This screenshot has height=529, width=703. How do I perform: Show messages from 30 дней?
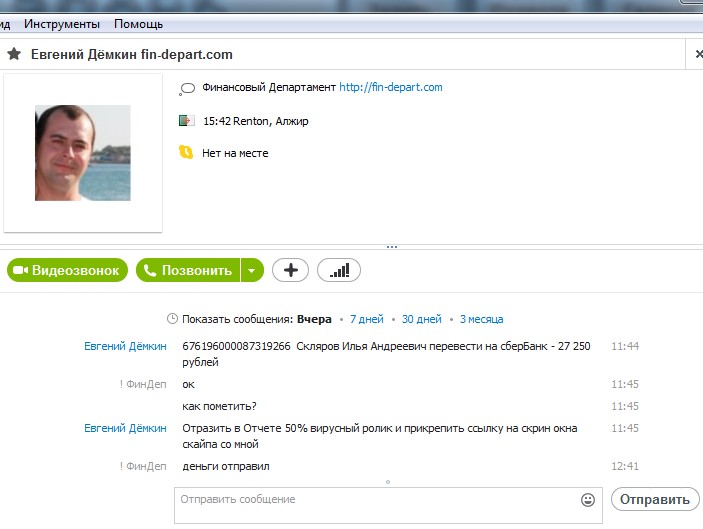point(421,319)
